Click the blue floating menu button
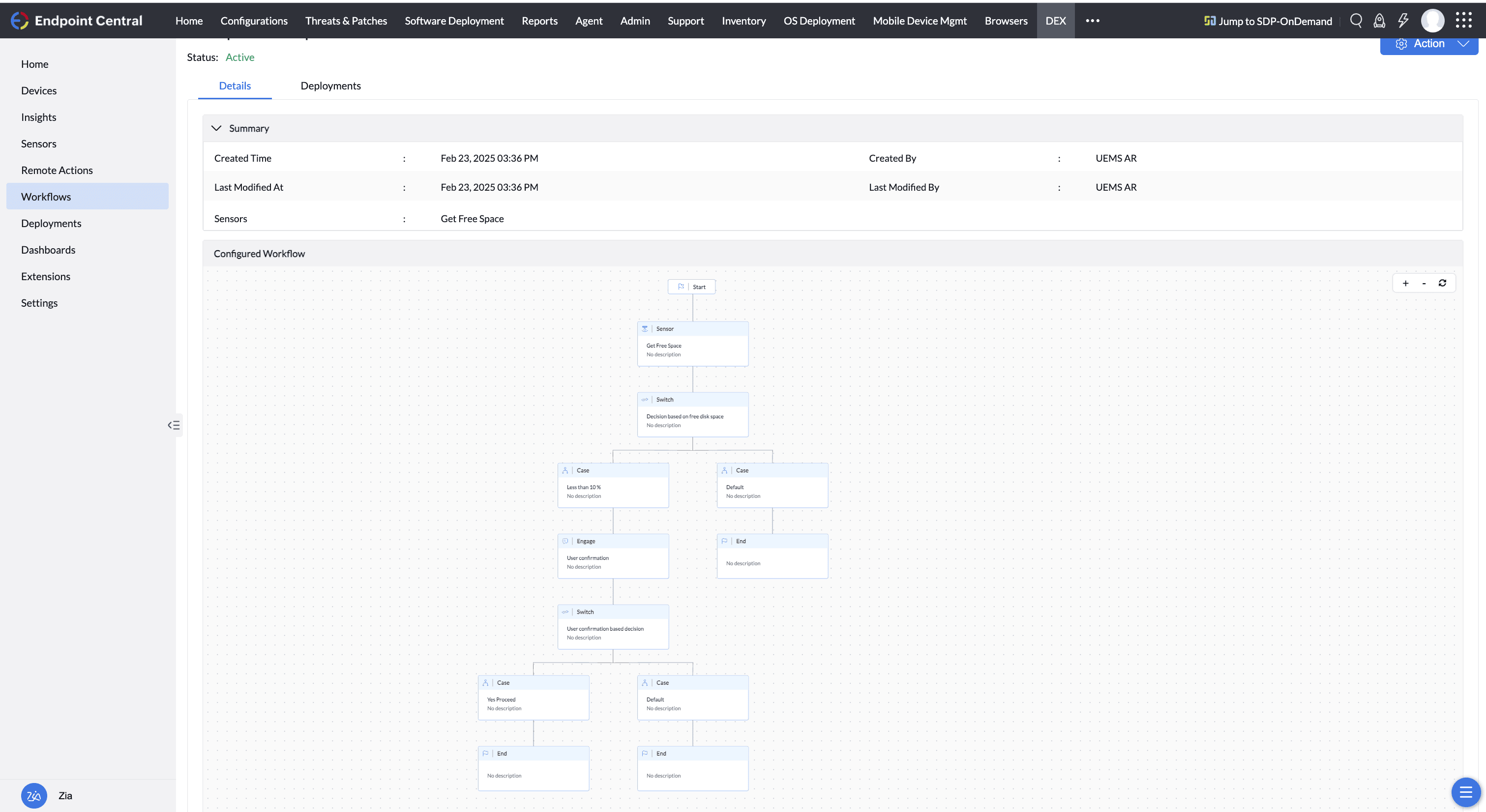Screen dimensions: 1486x812 (1466, 792)
